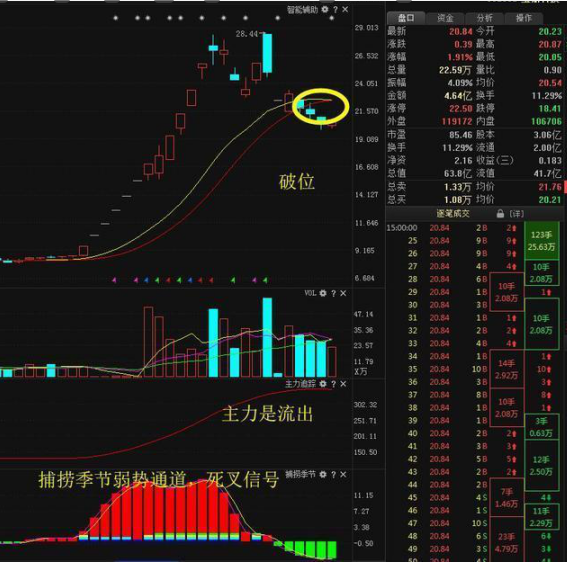Close the 捕捞季节 indicator panel
The width and height of the screenshot is (567, 563).
click(343, 474)
